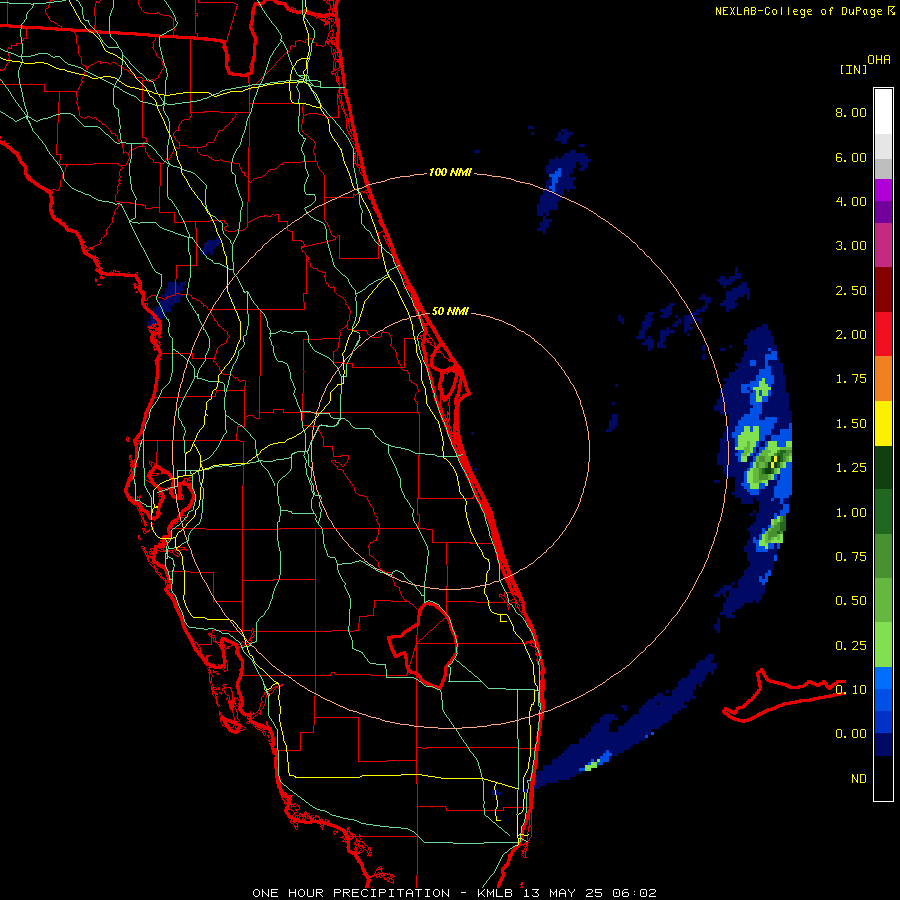Pick the bright red swatch beside 2.00
This screenshot has height=900, width=900.
883,334
